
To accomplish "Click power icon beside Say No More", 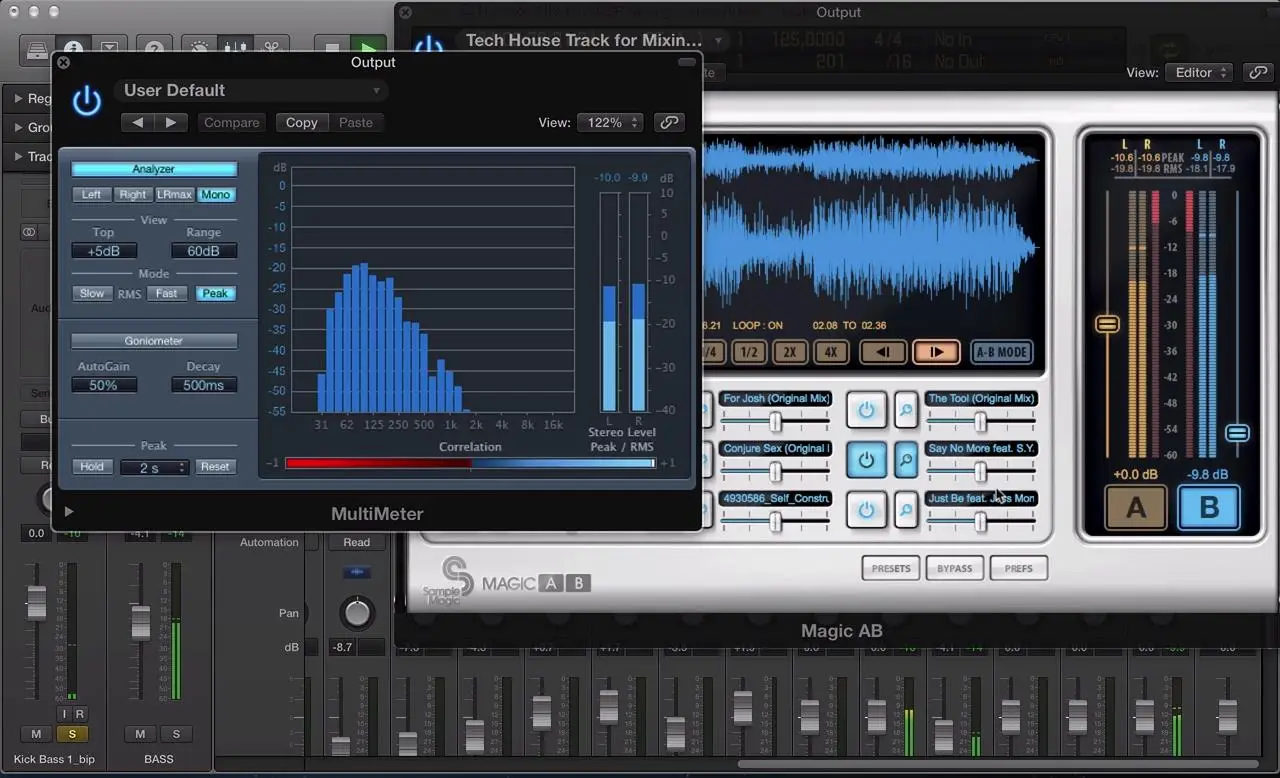I will [866, 460].
